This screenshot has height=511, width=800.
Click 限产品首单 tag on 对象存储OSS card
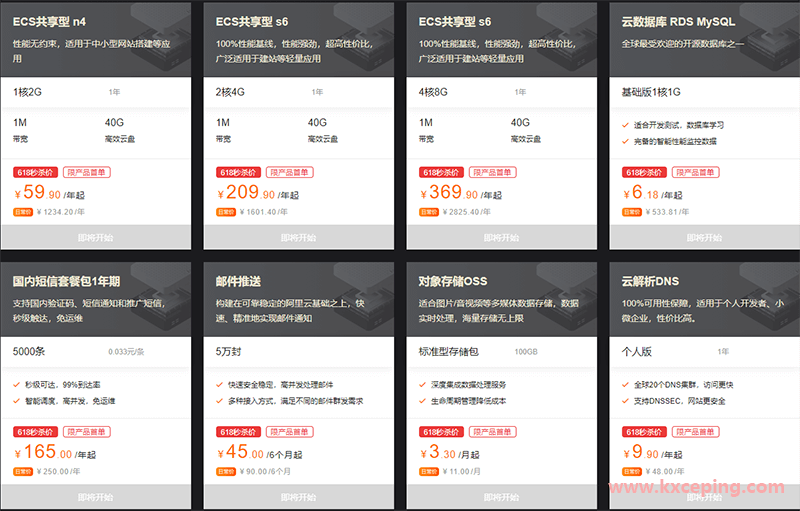click(493, 432)
